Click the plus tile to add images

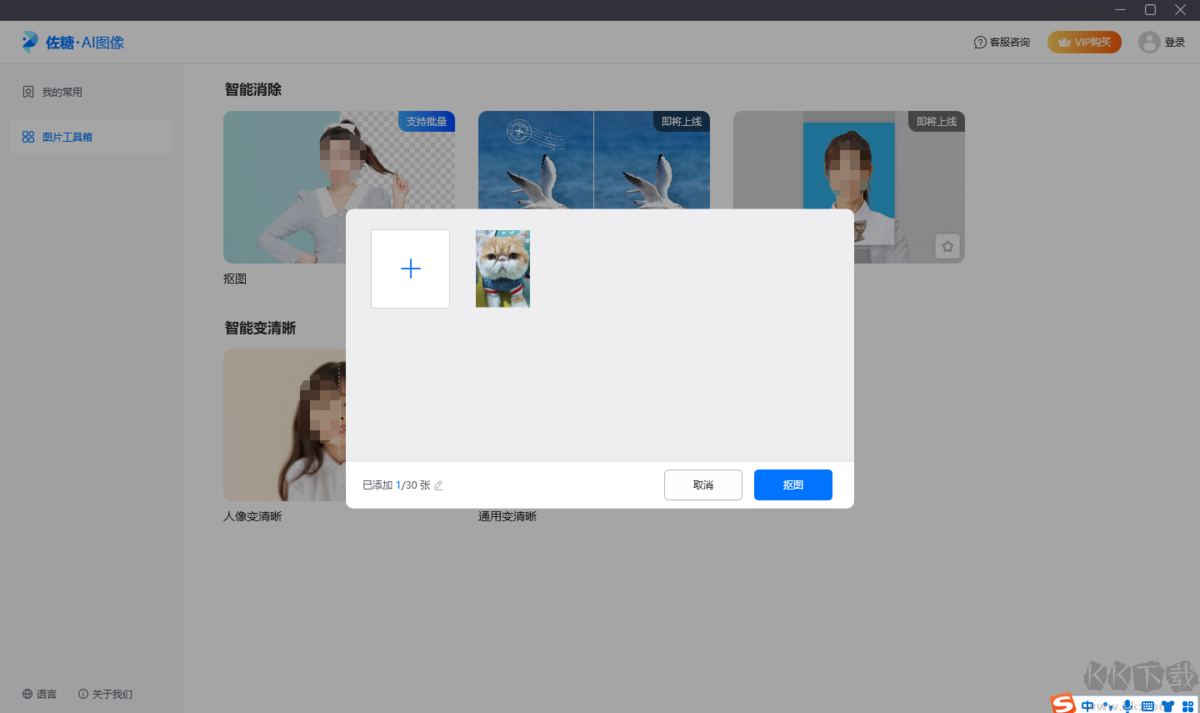click(410, 268)
